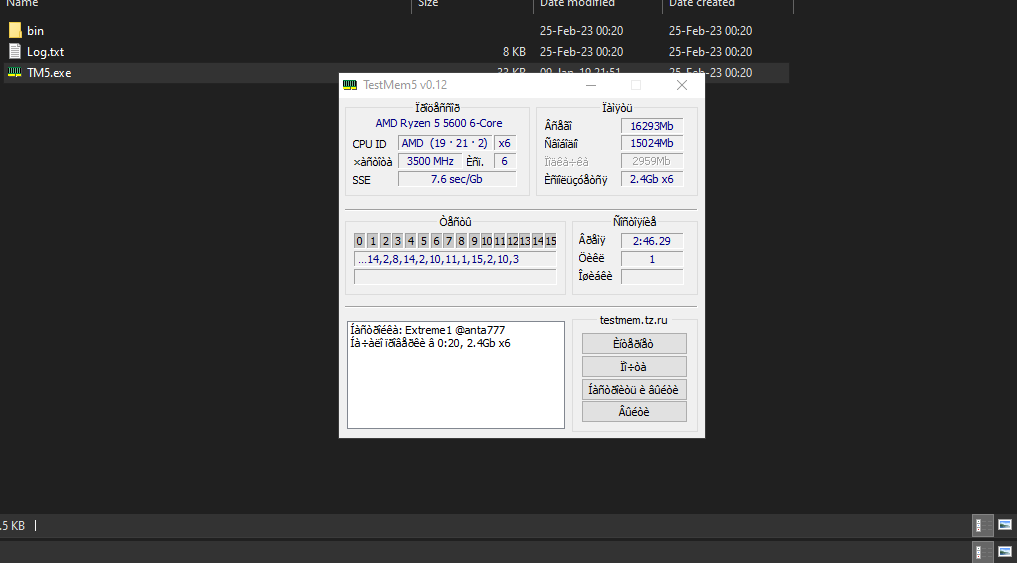The height and width of the screenshot is (563, 1017).
Task: Click the '3500 MHz' frequency value
Action: click(x=430, y=161)
